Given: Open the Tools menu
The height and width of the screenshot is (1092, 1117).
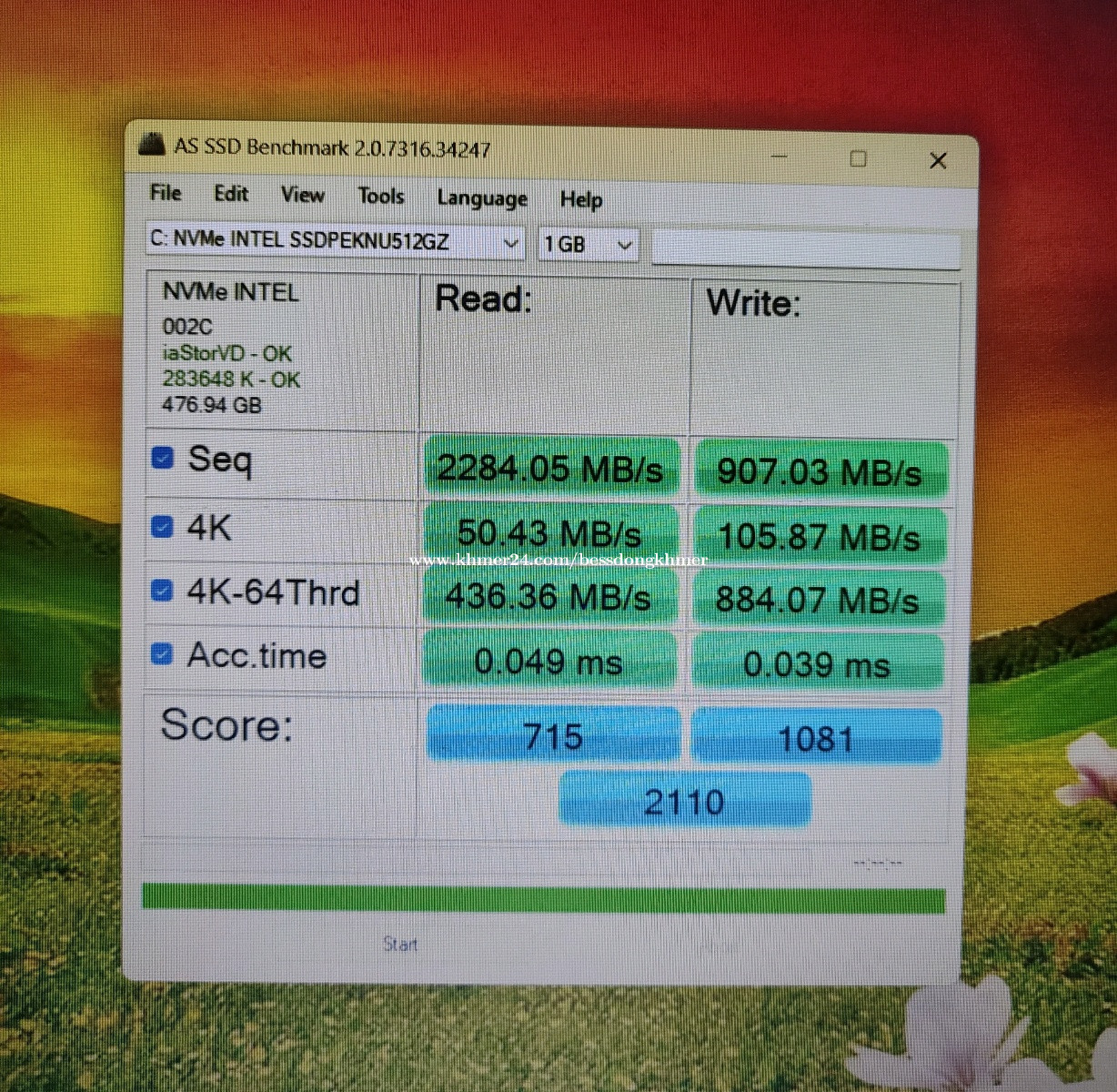Looking at the screenshot, I should pos(381,197).
